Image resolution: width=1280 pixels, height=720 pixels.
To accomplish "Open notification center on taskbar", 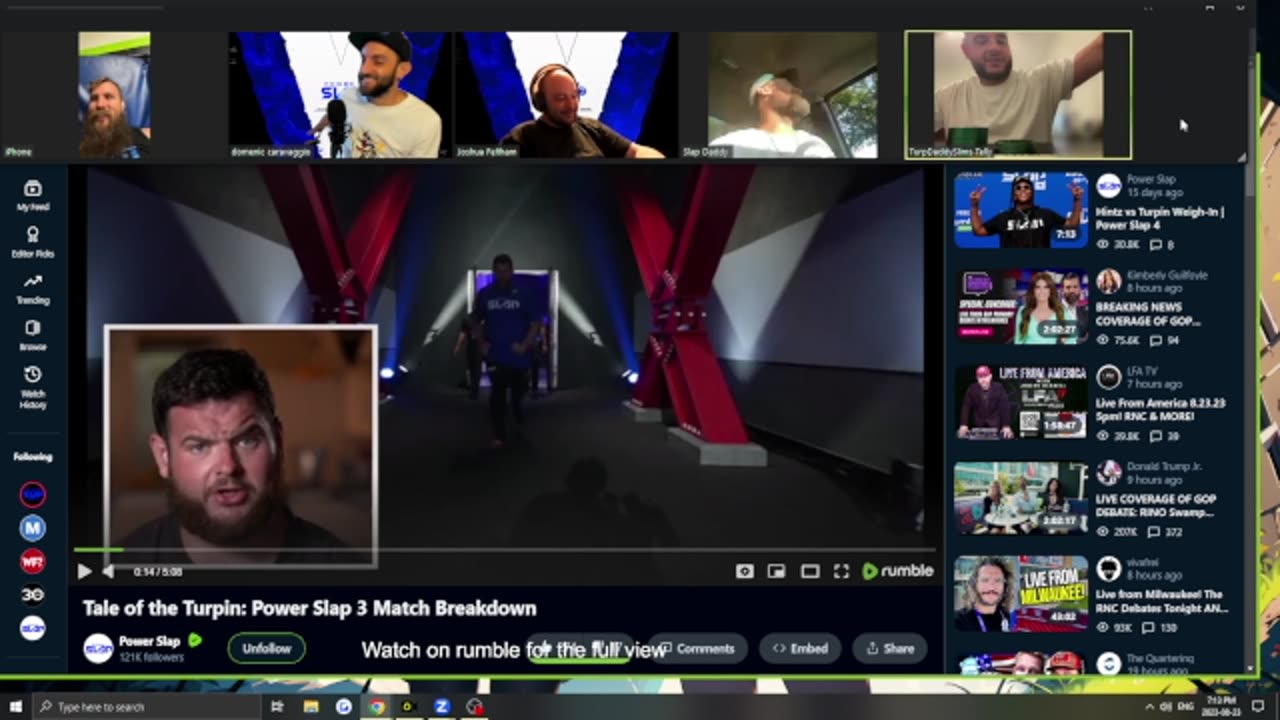I will click(x=1258, y=706).
